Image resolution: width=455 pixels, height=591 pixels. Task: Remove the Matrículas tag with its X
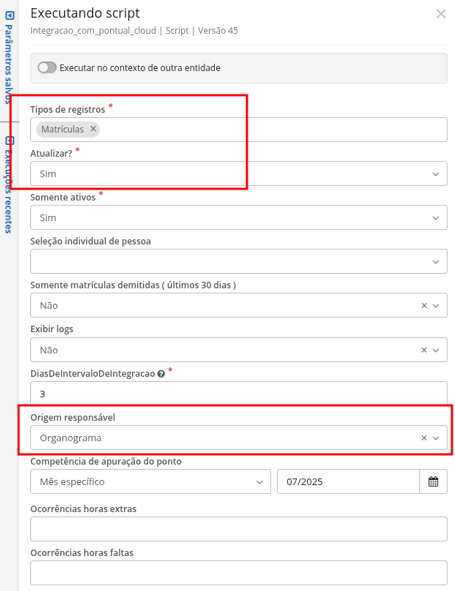pos(93,129)
